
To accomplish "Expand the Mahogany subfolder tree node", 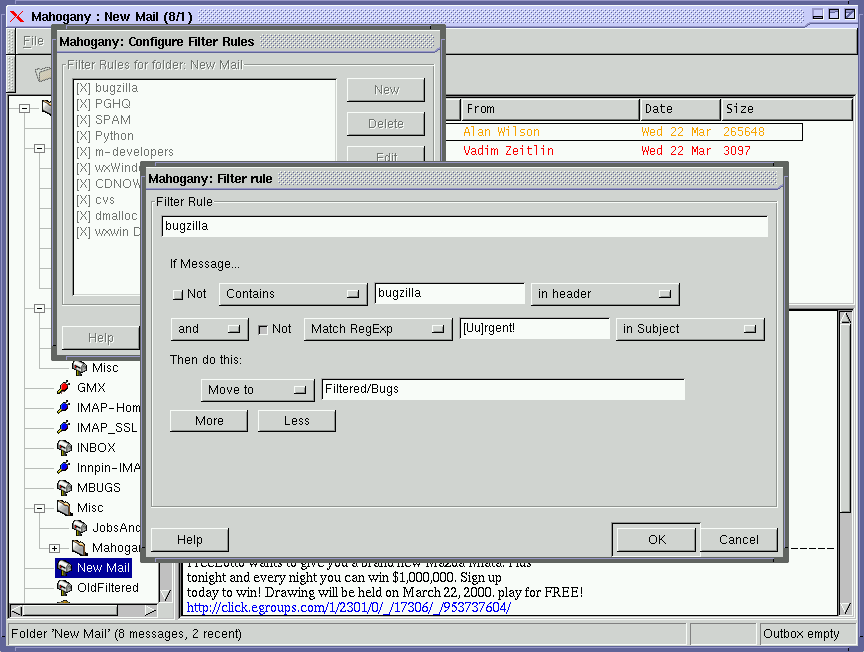I will point(54,548).
